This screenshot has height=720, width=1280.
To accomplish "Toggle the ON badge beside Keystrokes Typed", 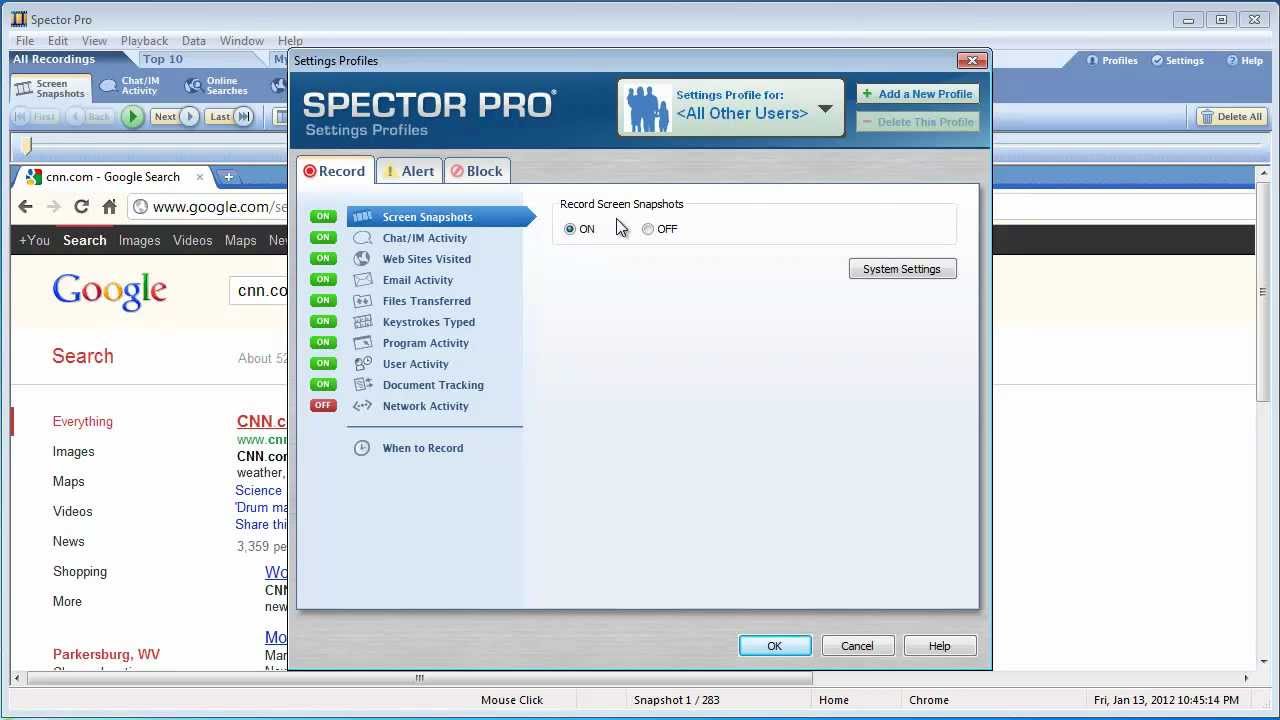I will (x=323, y=321).
